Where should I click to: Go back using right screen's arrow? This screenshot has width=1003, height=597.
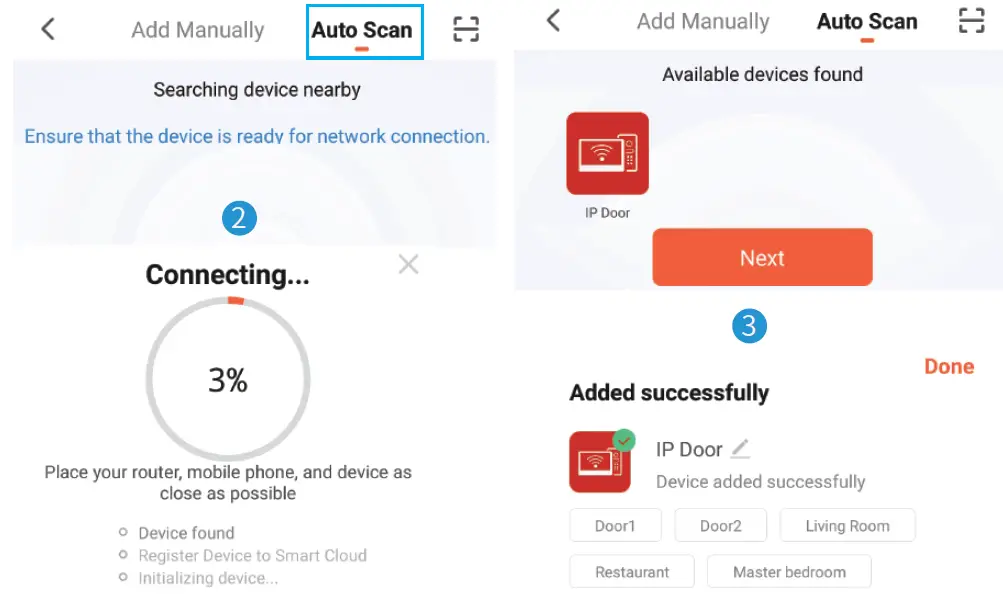[x=553, y=20]
